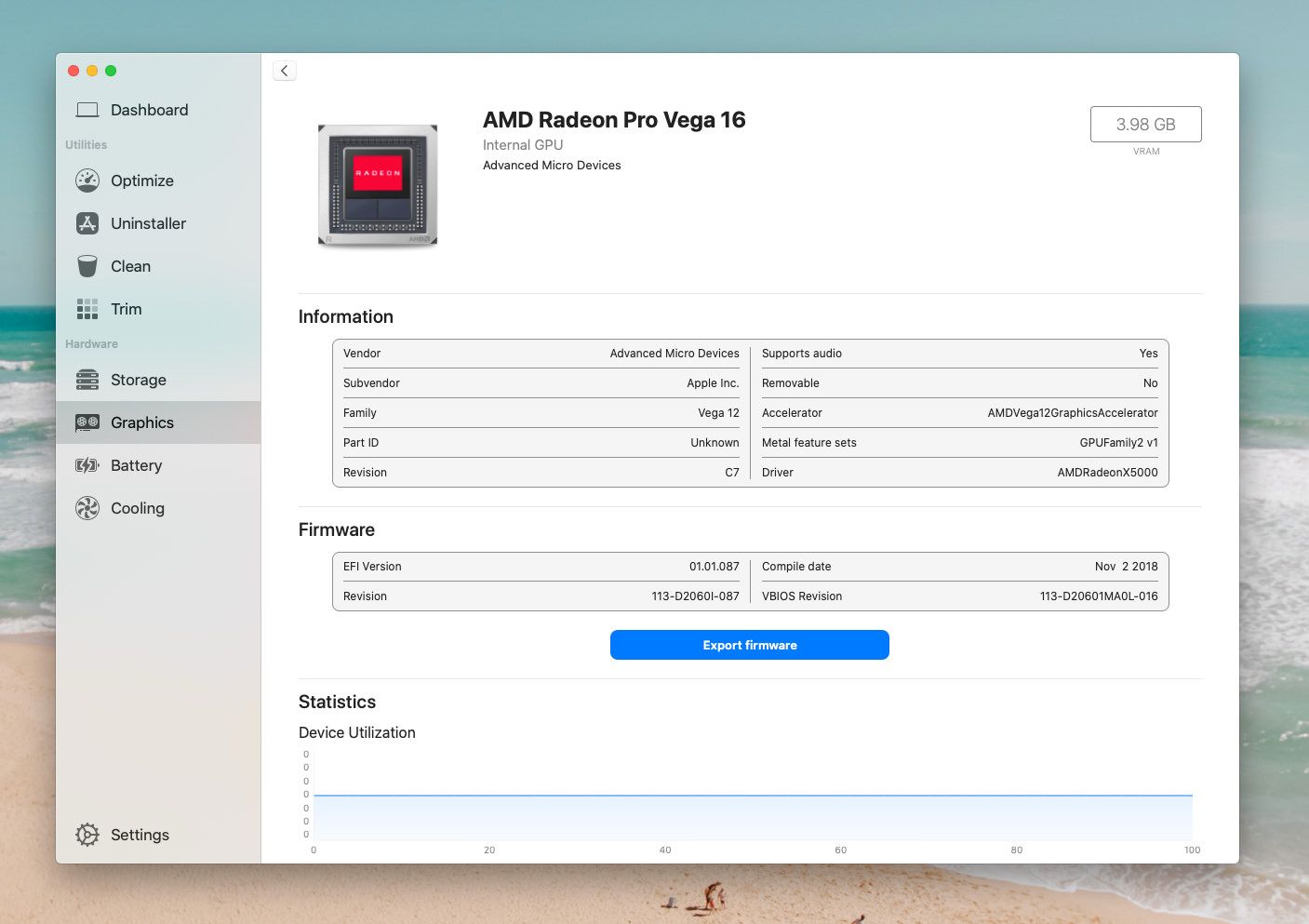Screen dimensions: 1309x924
Task: Click the Storage drive icon
Action: point(87,380)
